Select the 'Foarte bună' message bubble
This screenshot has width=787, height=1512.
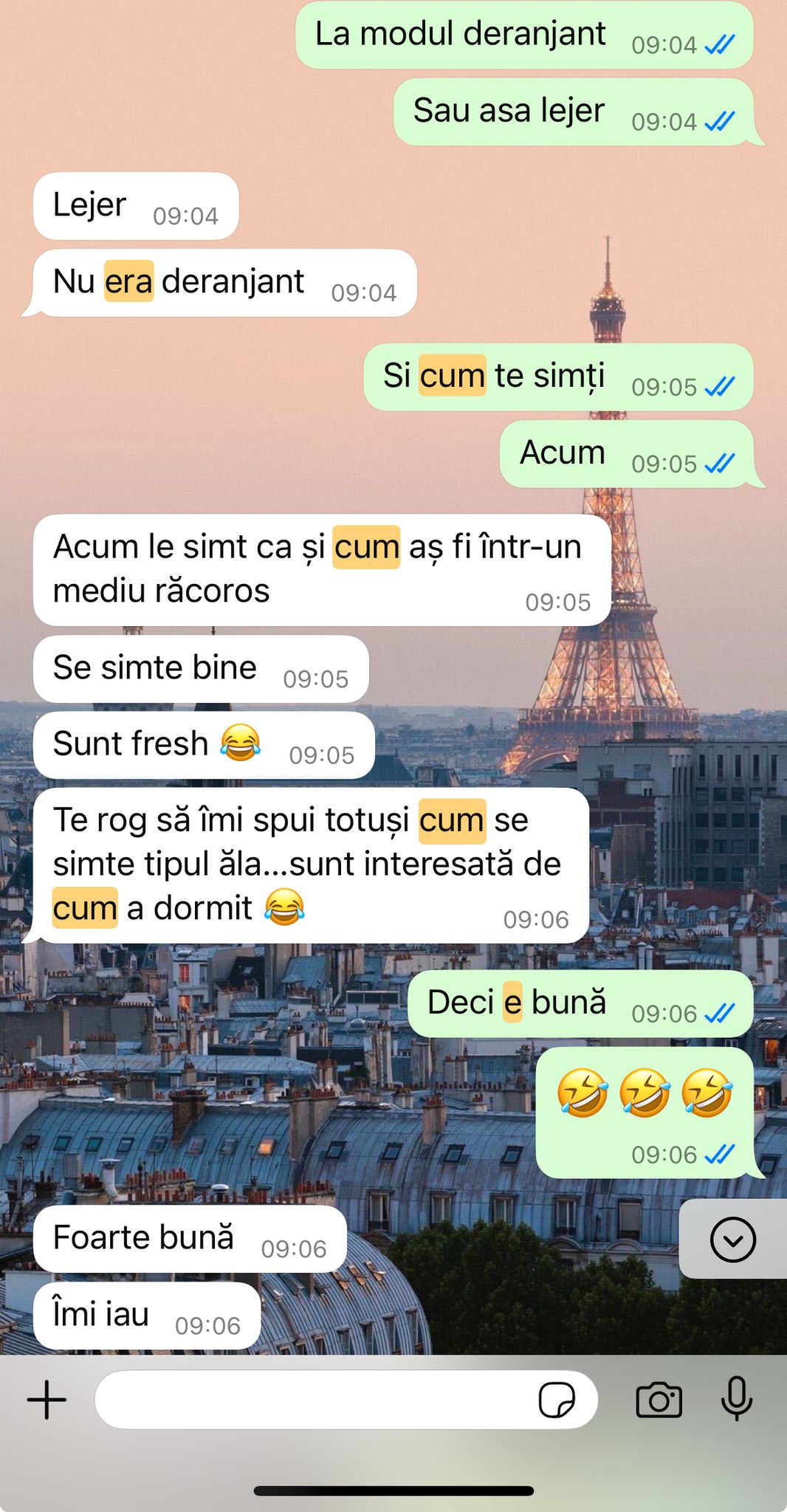190,1239
